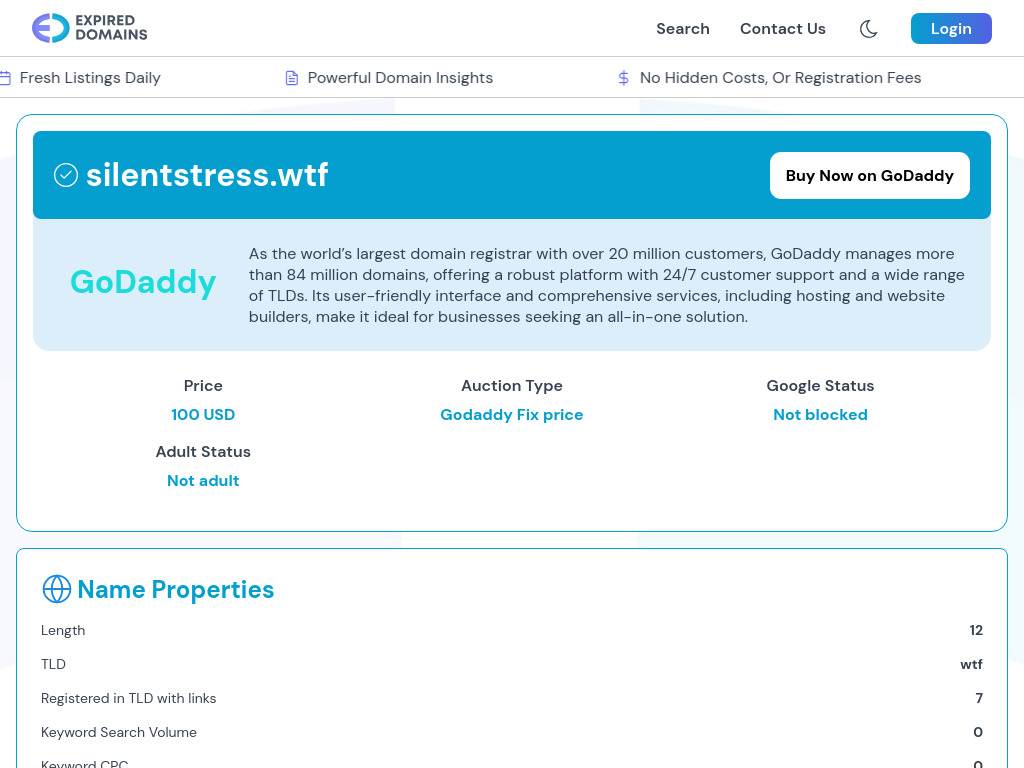The height and width of the screenshot is (768, 1024).
Task: Click the Login button
Action: (951, 28)
